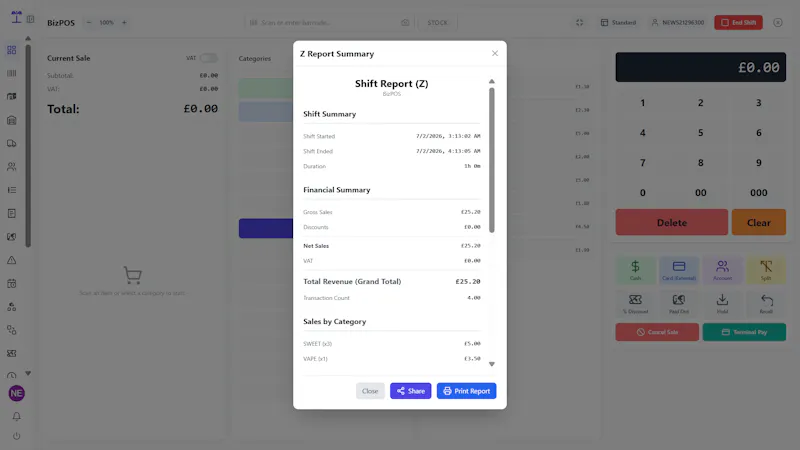The width and height of the screenshot is (800, 450).
Task: Open the NEWS21296300 user menu
Action: tap(678, 22)
